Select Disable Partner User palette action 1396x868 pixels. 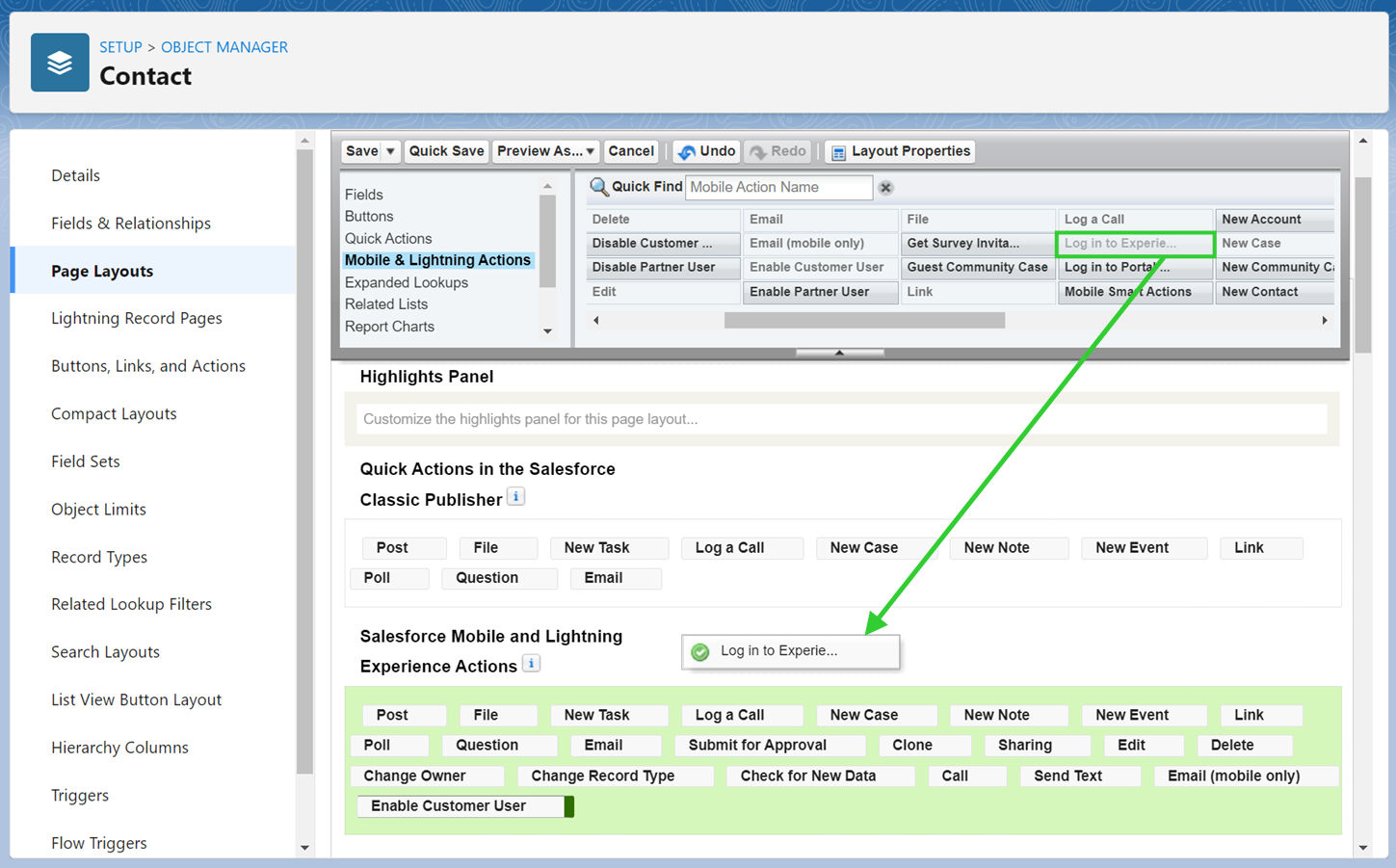click(663, 268)
